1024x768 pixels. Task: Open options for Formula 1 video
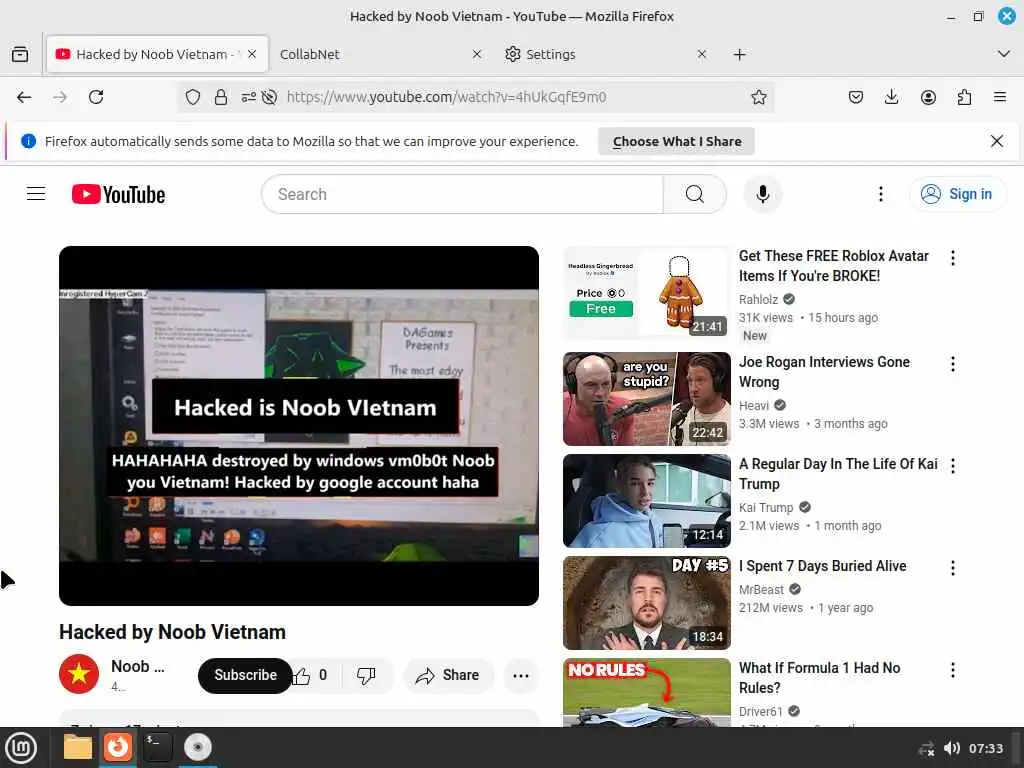[953, 670]
